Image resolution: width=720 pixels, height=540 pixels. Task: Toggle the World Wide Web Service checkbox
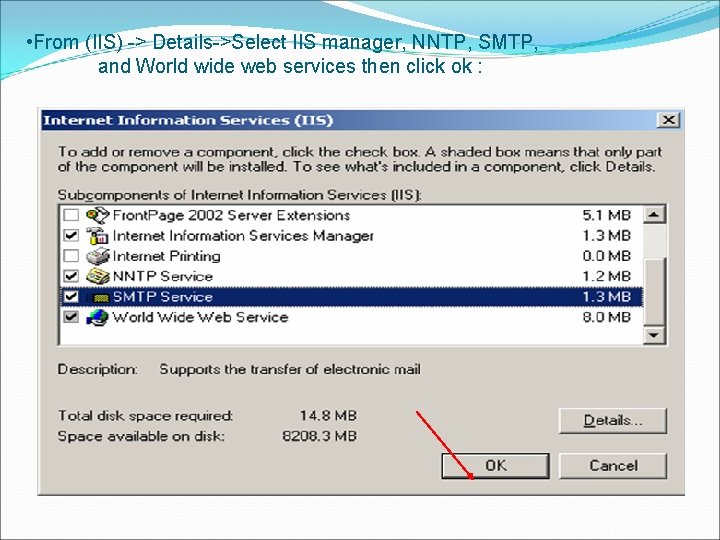tap(71, 317)
